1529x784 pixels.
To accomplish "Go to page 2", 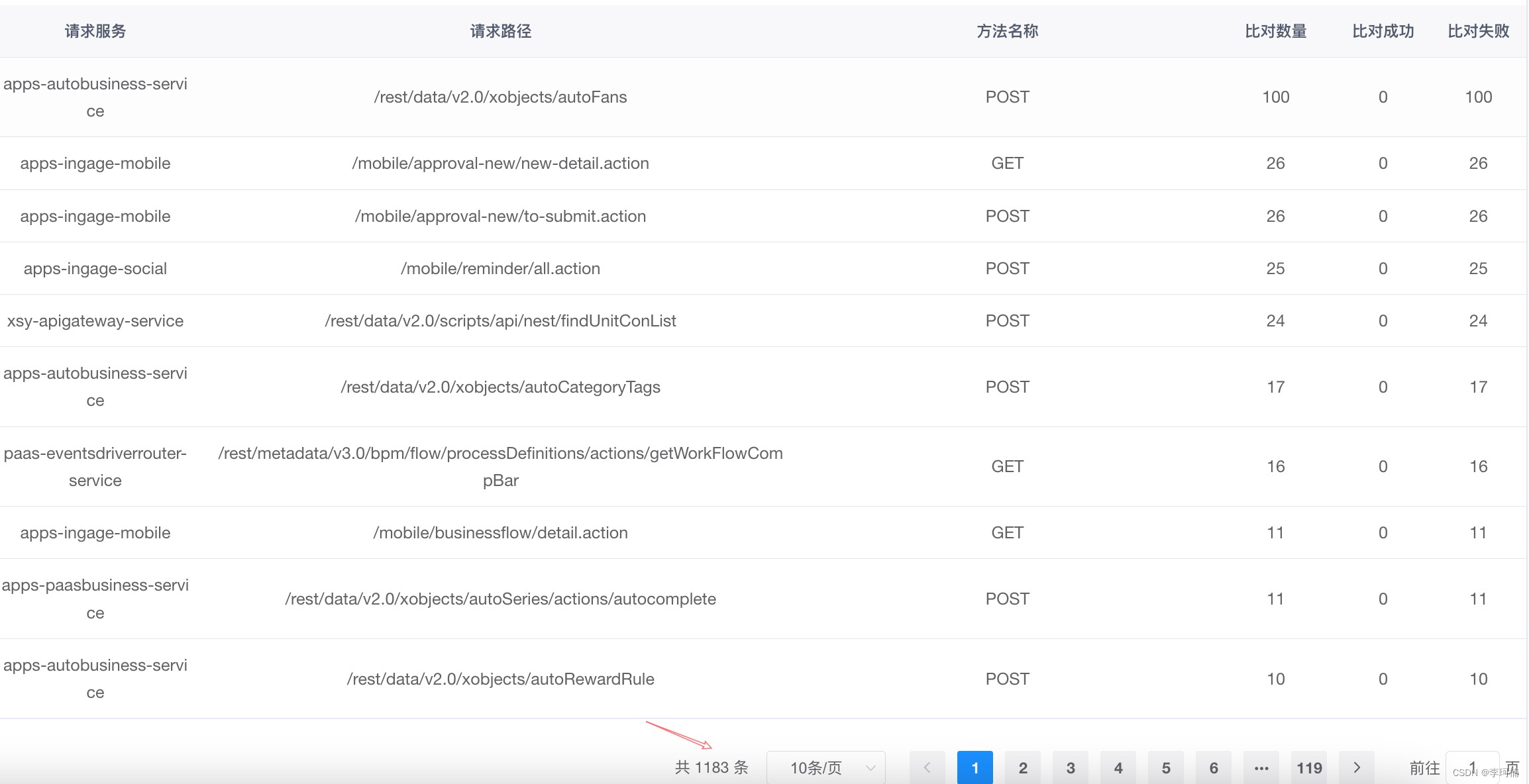I will tap(1022, 767).
